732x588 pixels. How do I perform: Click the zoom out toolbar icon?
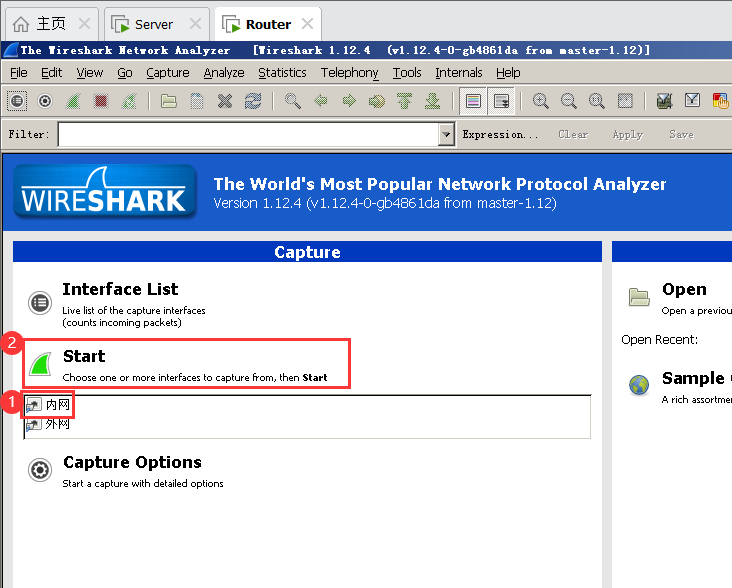tap(569, 101)
